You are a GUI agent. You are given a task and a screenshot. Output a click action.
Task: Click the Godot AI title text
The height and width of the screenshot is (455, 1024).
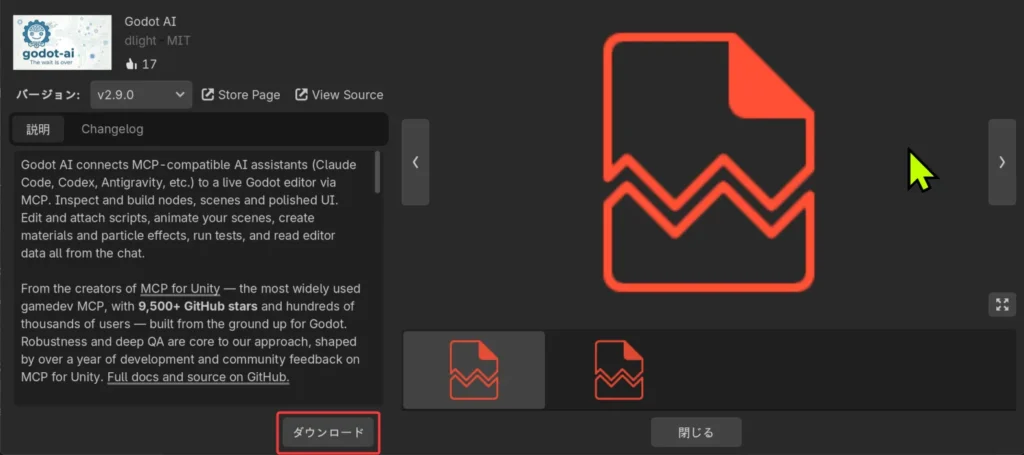[150, 22]
